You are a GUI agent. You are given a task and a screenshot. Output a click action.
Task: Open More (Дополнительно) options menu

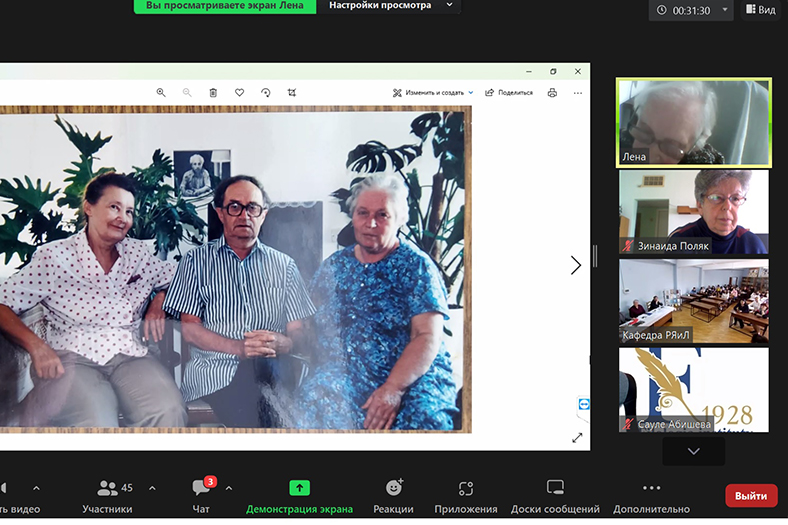coord(652,489)
